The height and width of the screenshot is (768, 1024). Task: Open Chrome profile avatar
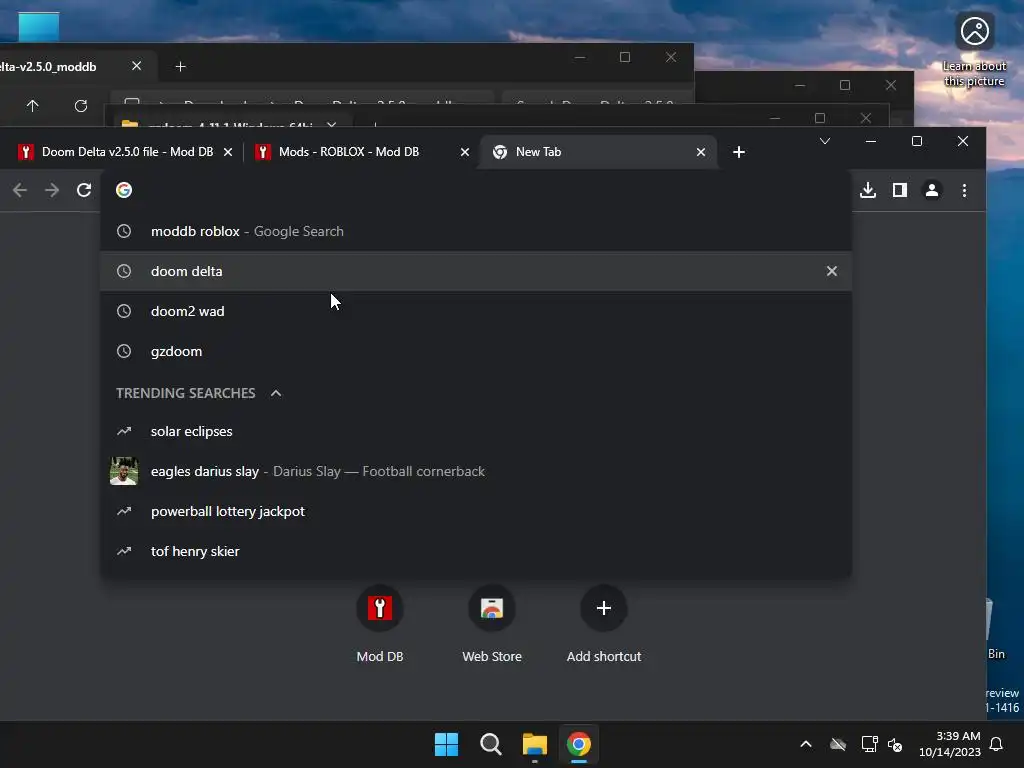(x=932, y=190)
